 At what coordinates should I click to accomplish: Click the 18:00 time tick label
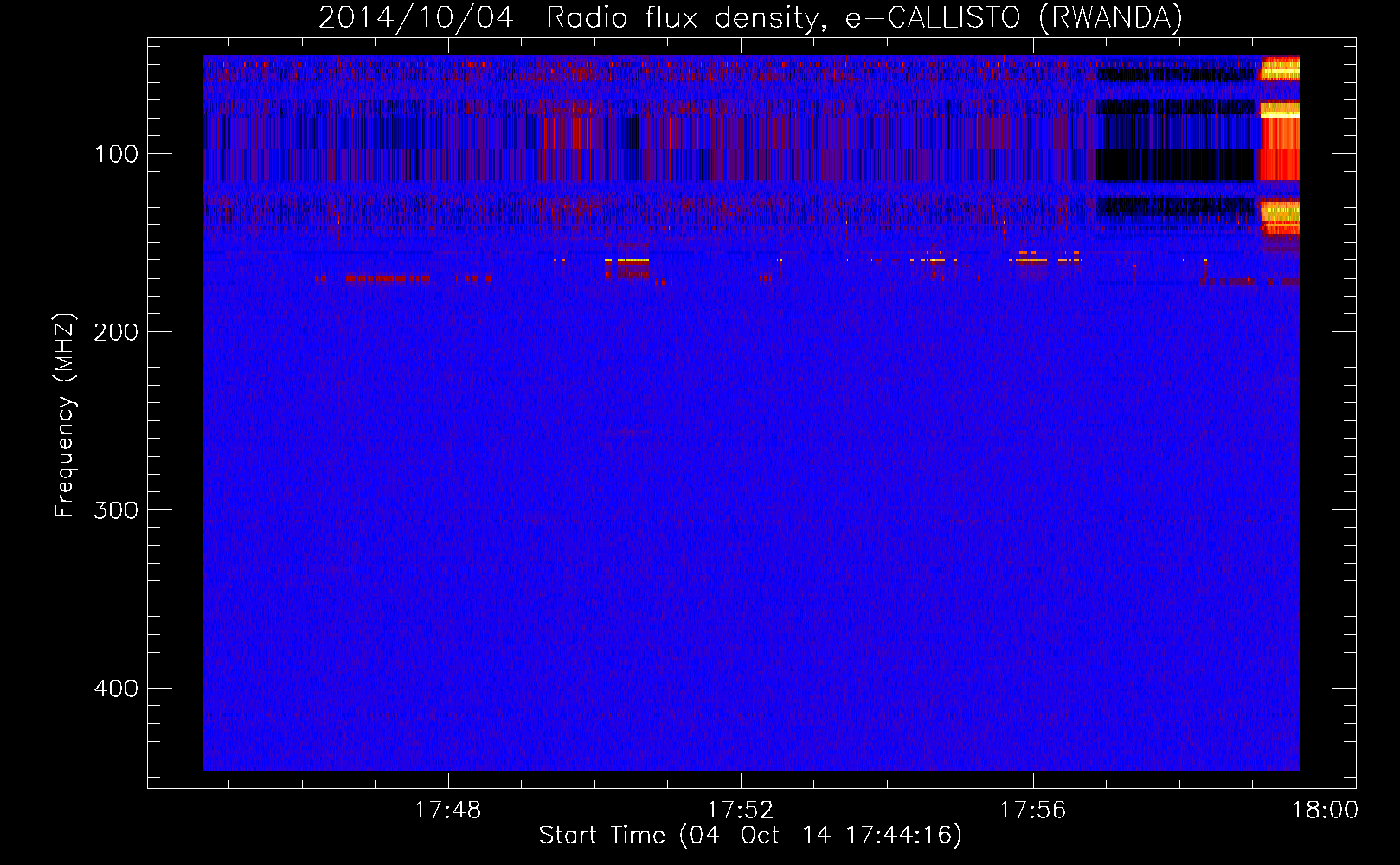(1325, 811)
